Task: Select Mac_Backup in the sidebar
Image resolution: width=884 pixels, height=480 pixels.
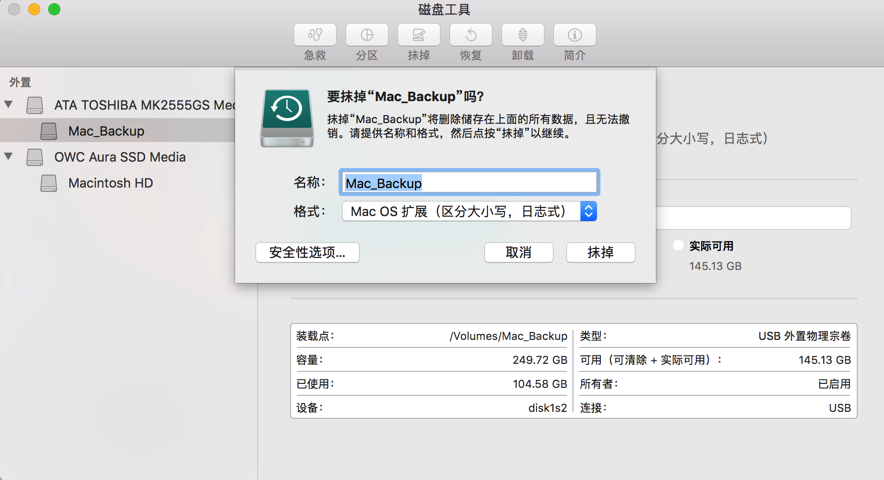Action: point(106,131)
